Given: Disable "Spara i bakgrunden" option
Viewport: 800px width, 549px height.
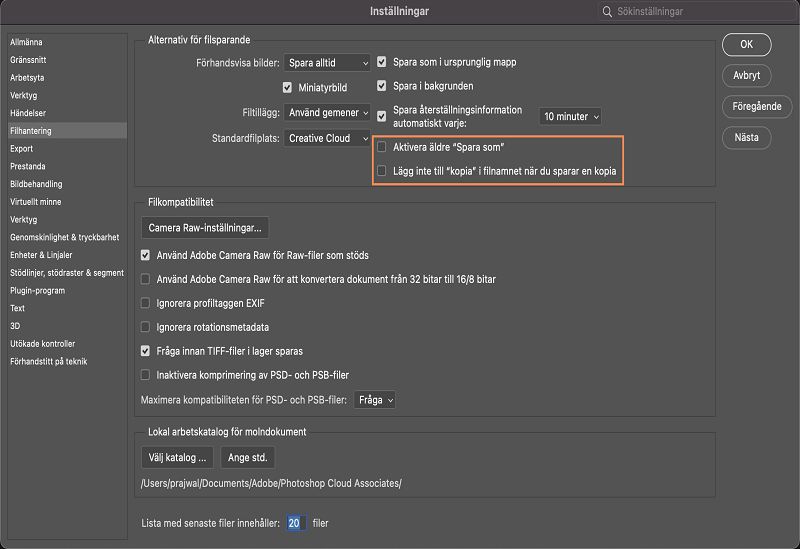Looking at the screenshot, I should (x=381, y=87).
